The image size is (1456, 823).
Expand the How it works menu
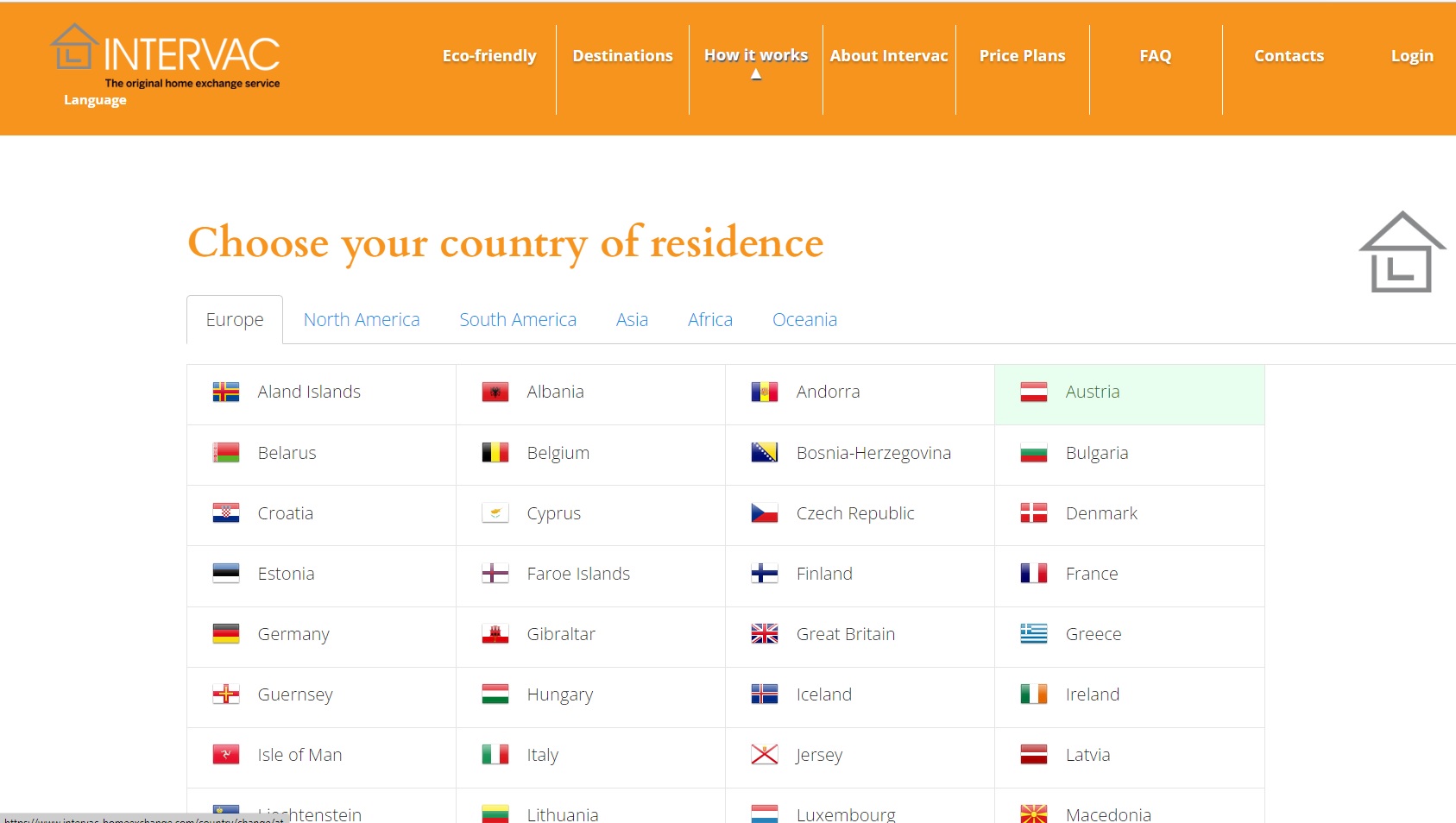click(x=755, y=56)
